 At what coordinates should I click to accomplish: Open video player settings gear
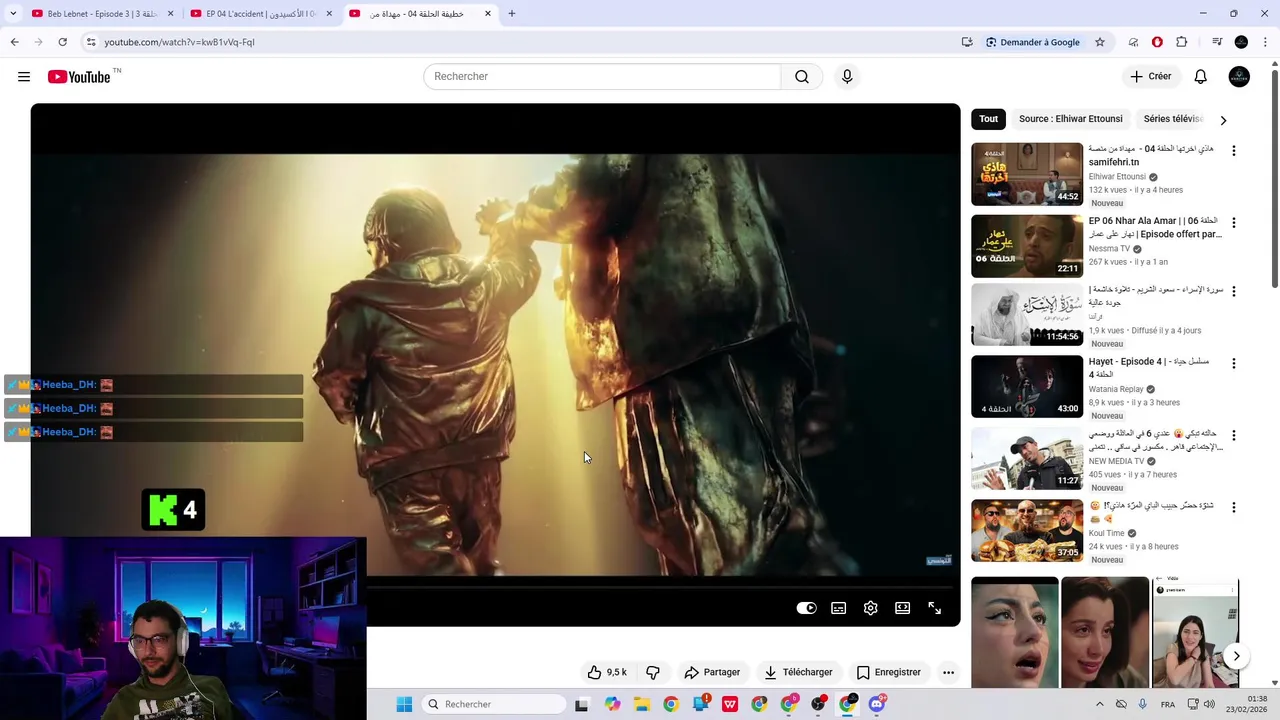point(871,608)
